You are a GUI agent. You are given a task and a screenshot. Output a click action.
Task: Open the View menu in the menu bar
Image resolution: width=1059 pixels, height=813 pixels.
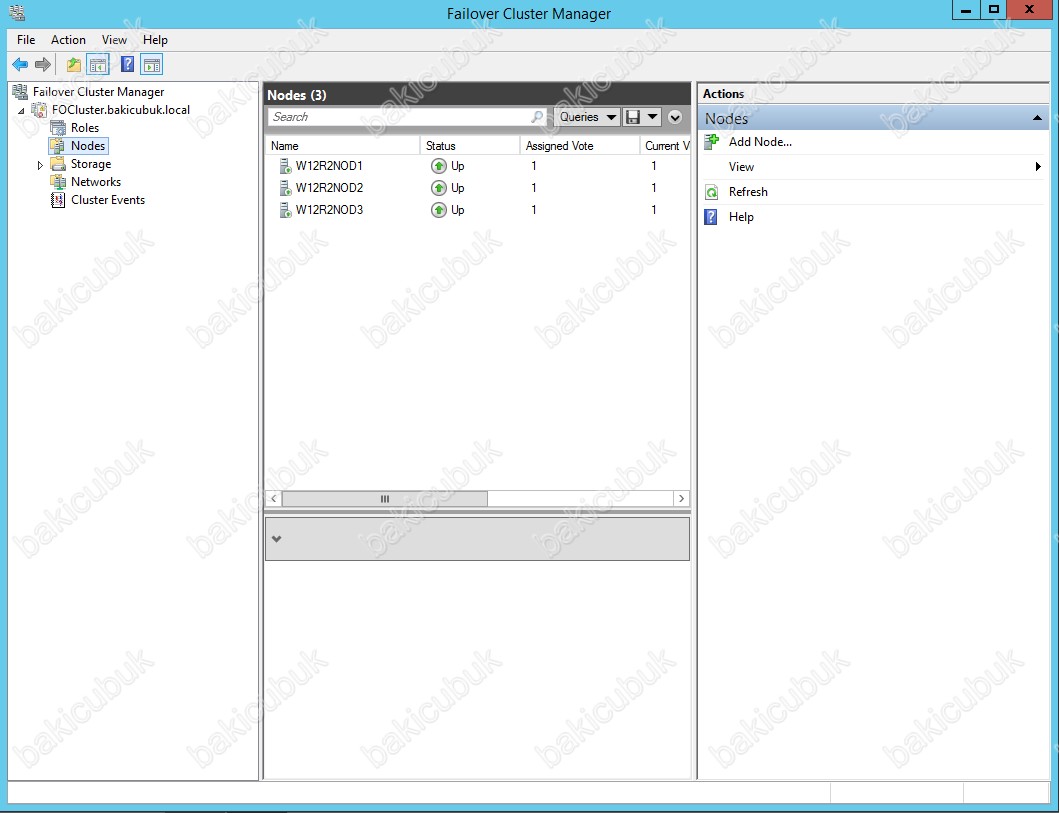(x=114, y=40)
